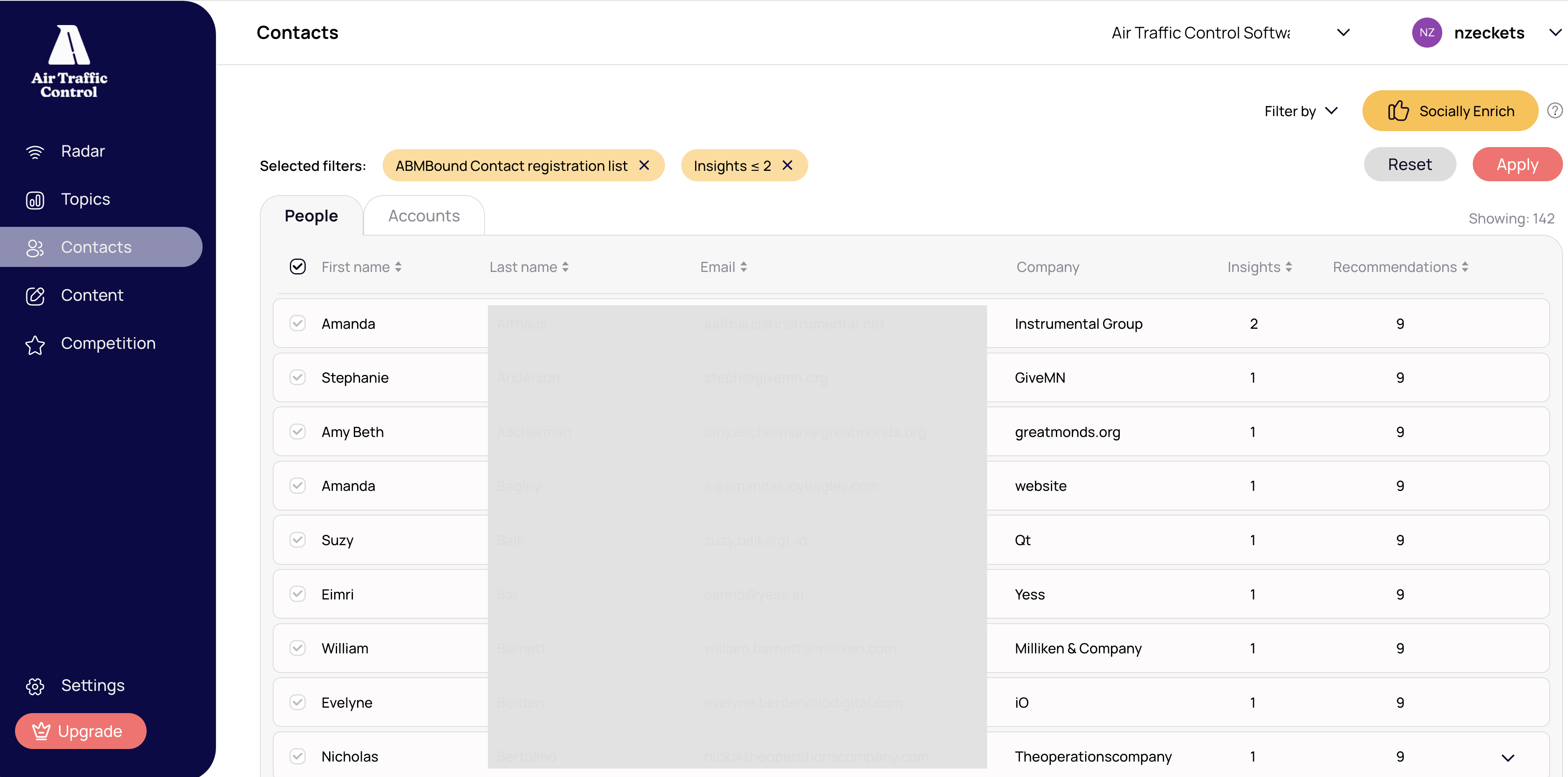Expand the workspace selector chevron

[x=1343, y=32]
